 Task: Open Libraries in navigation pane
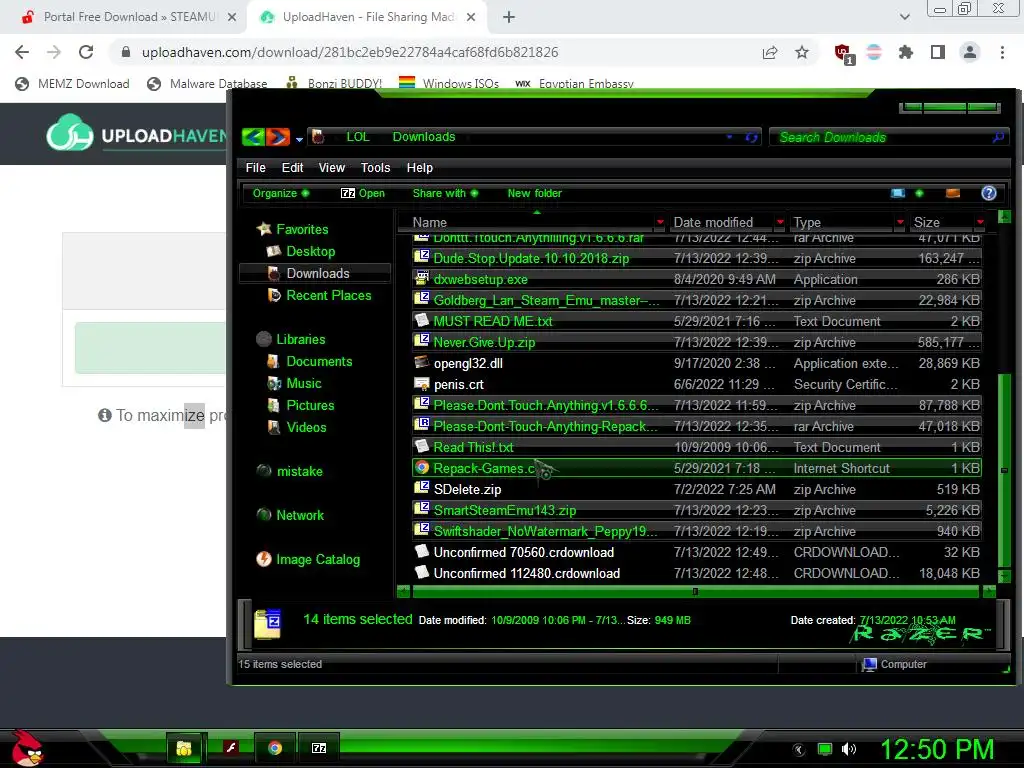point(300,340)
